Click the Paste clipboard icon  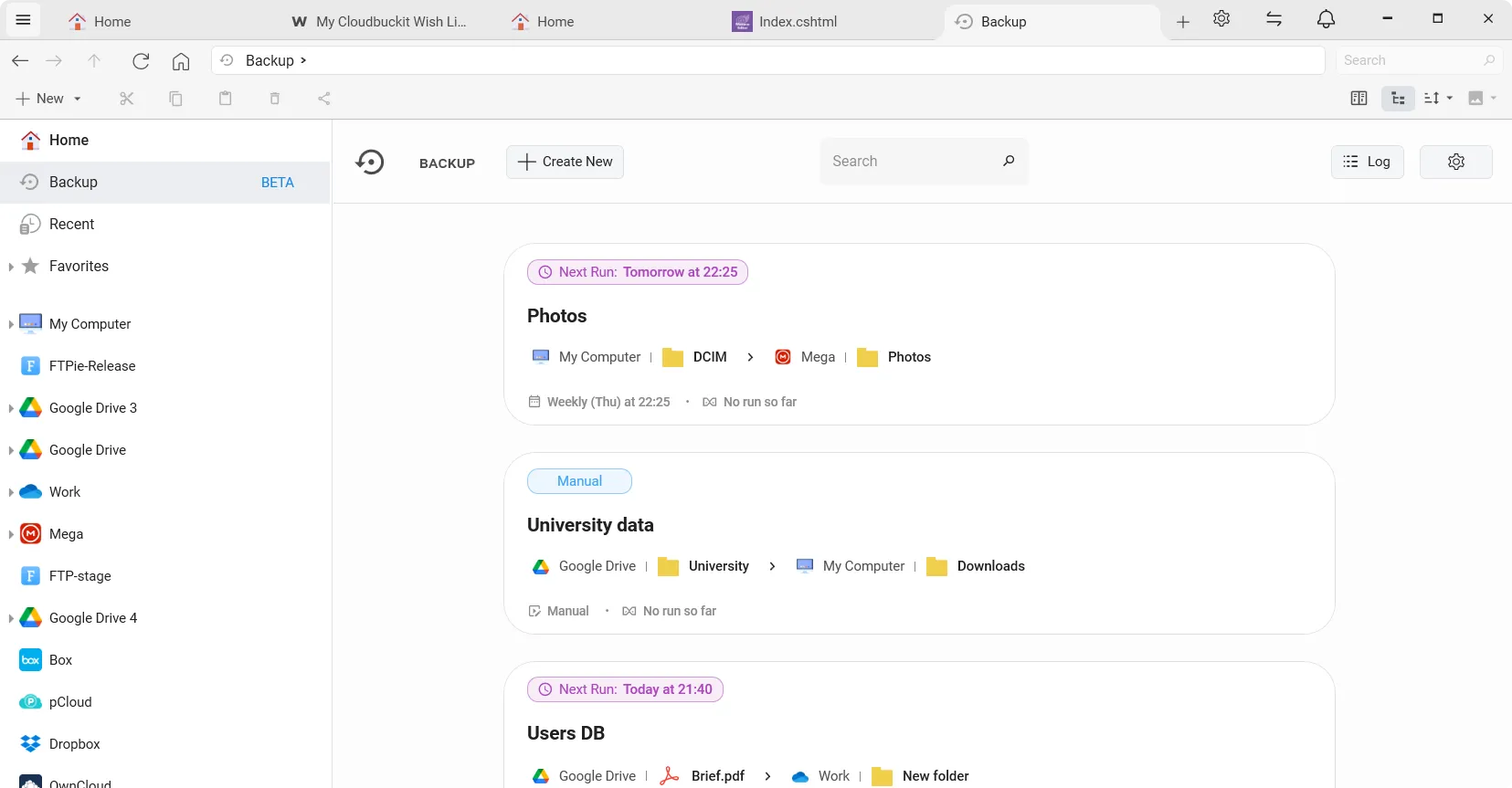tap(226, 99)
